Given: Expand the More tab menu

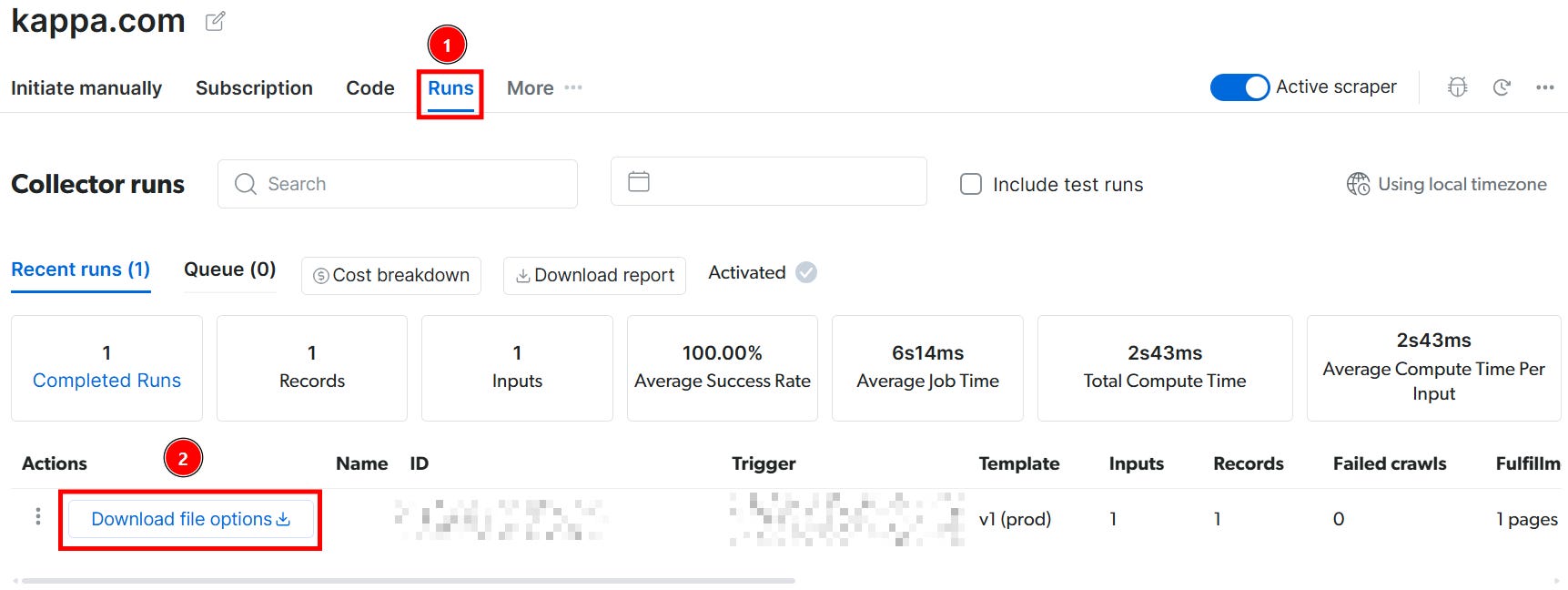Looking at the screenshot, I should point(544,88).
